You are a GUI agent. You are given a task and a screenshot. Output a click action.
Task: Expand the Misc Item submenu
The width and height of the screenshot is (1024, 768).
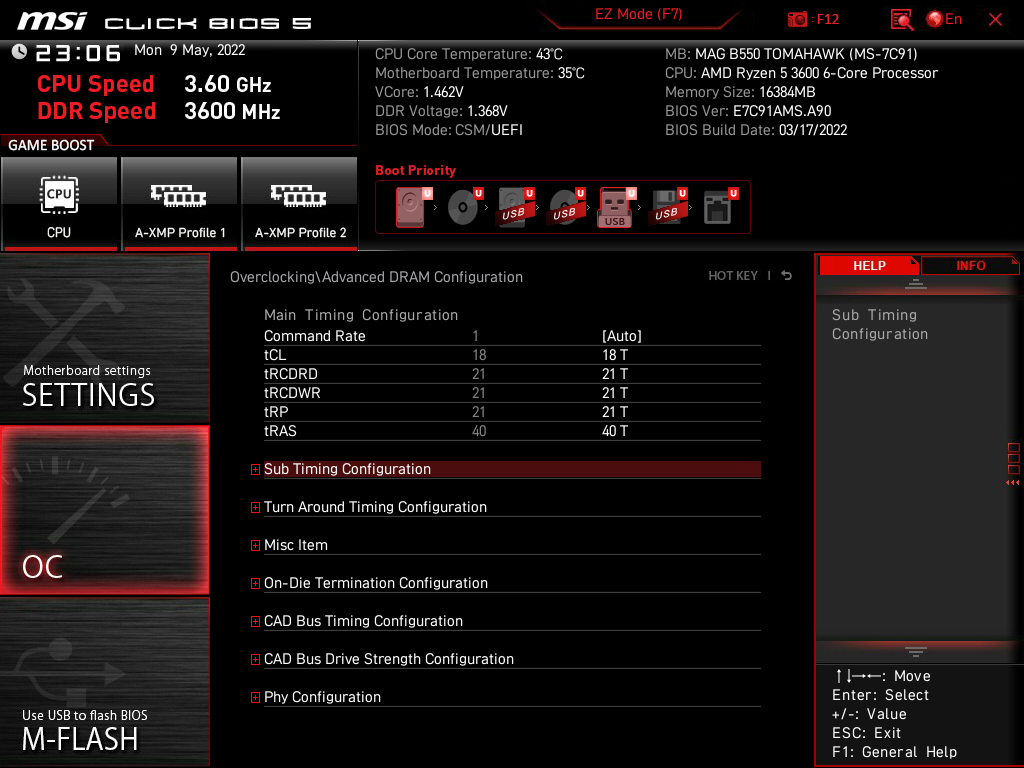point(512,545)
